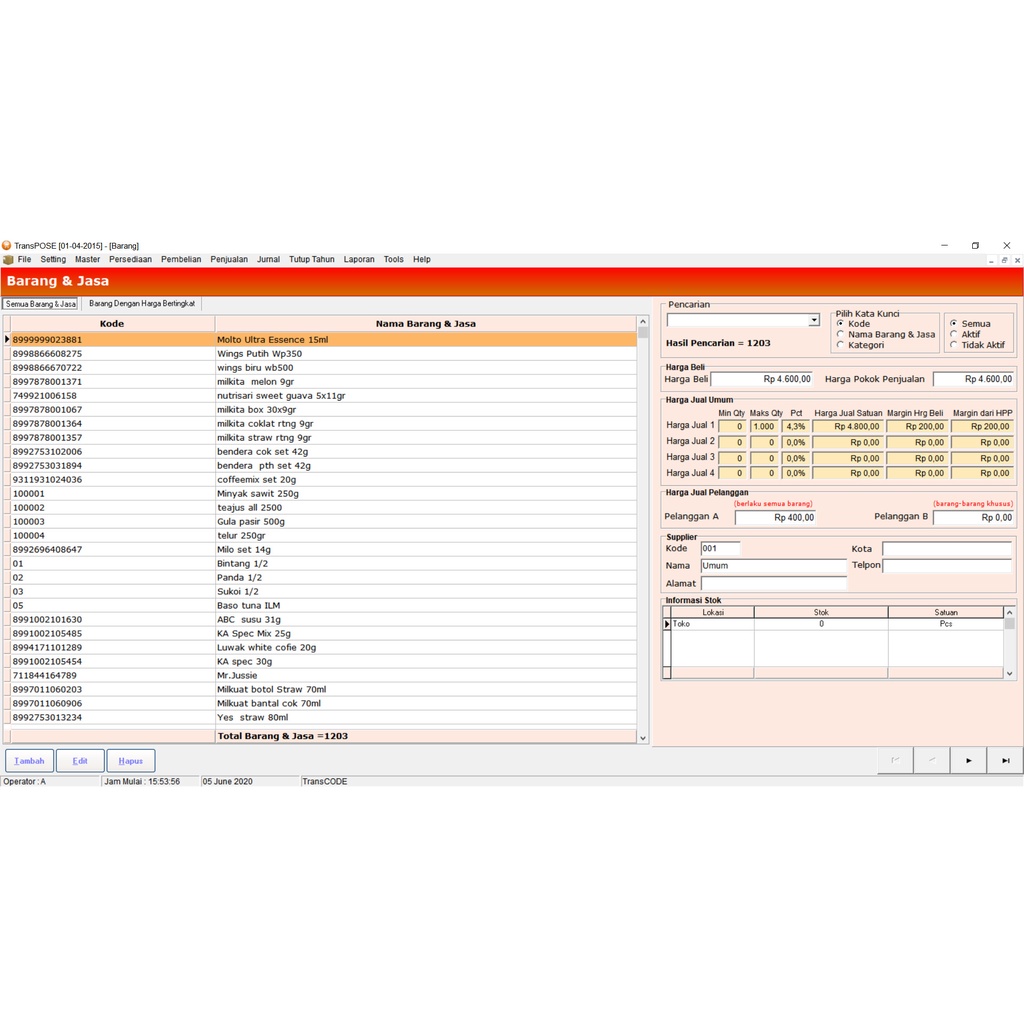
Task: Click the stock table scroll up arrow
Action: (1010, 613)
